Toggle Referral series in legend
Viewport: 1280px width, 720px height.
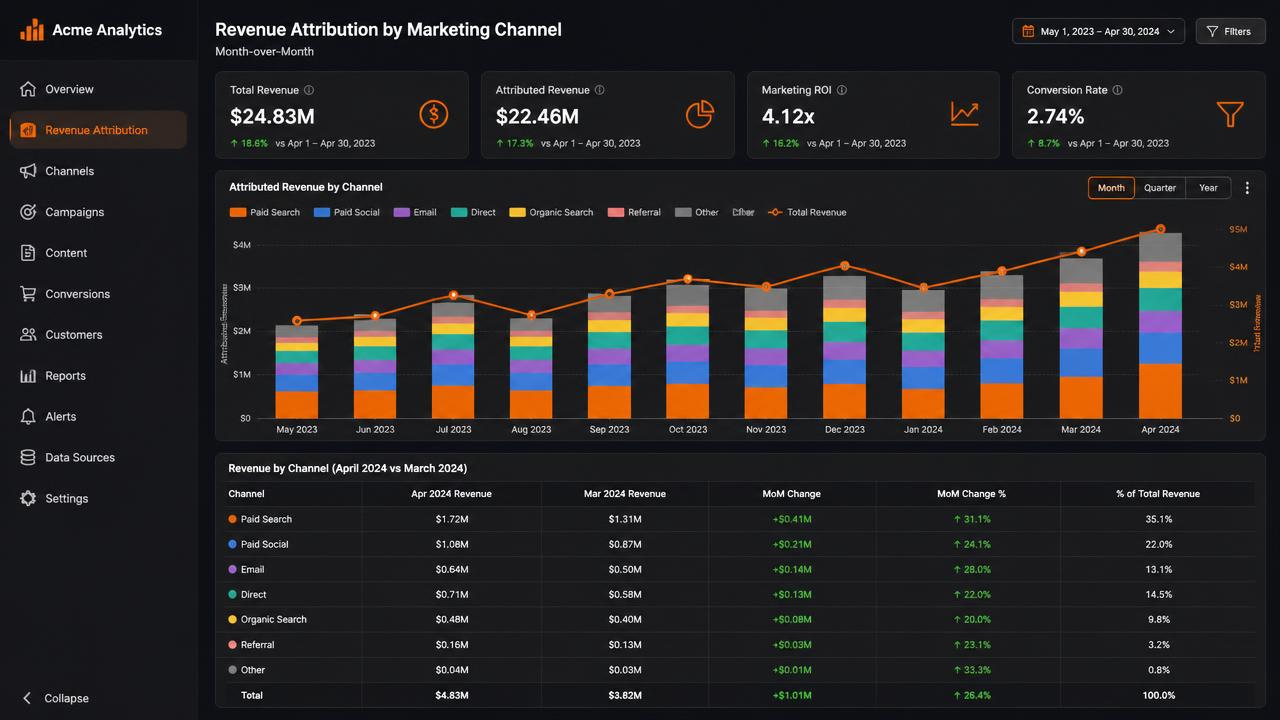coord(634,212)
